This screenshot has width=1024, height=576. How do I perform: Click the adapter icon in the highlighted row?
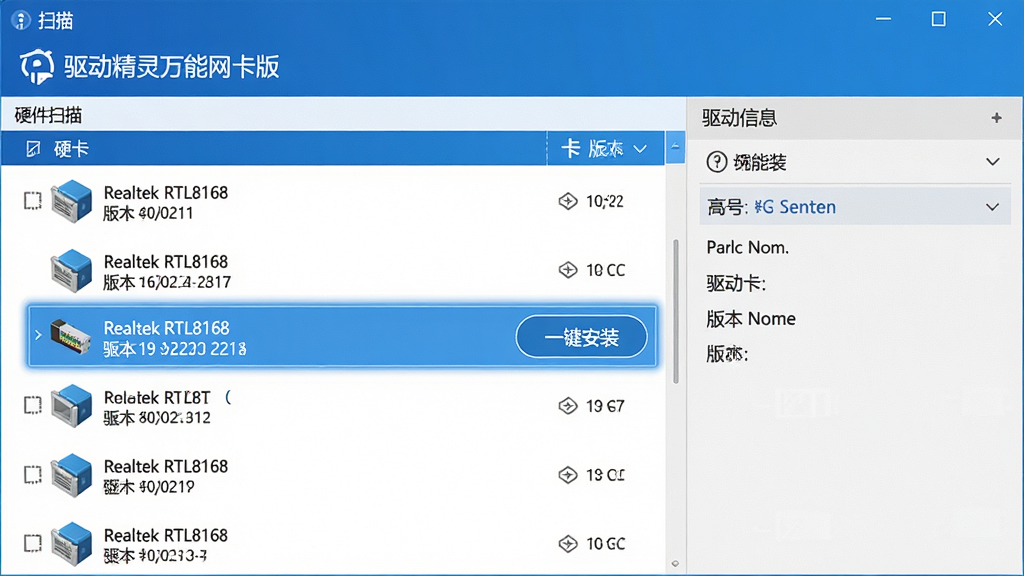[71, 337]
